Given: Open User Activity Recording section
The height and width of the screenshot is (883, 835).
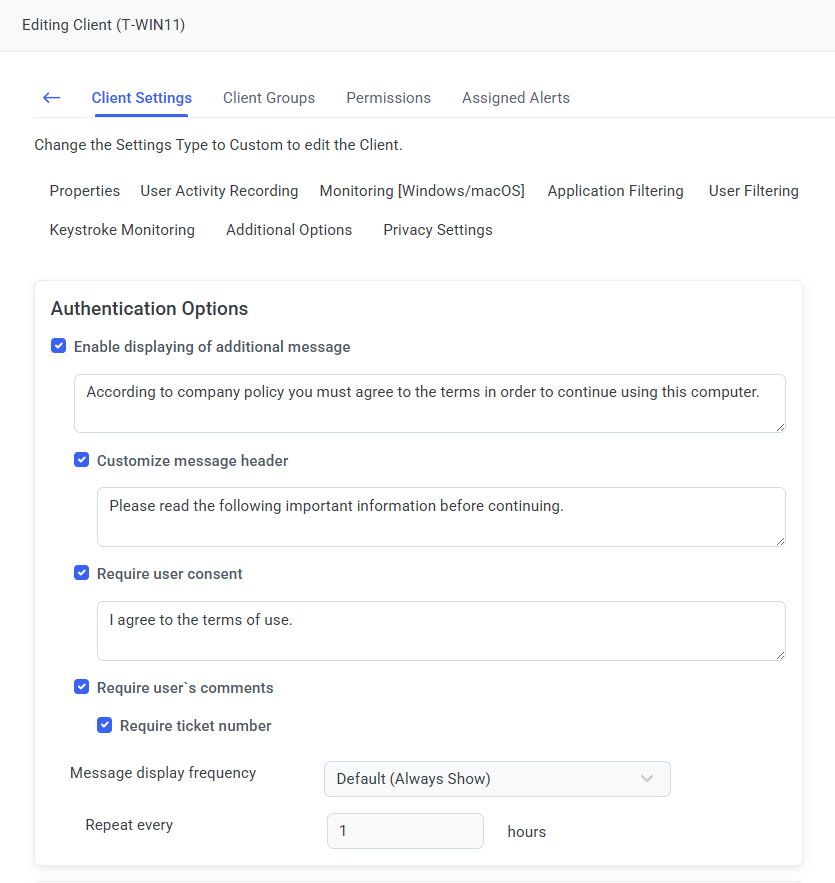Looking at the screenshot, I should pyautogui.click(x=219, y=191).
